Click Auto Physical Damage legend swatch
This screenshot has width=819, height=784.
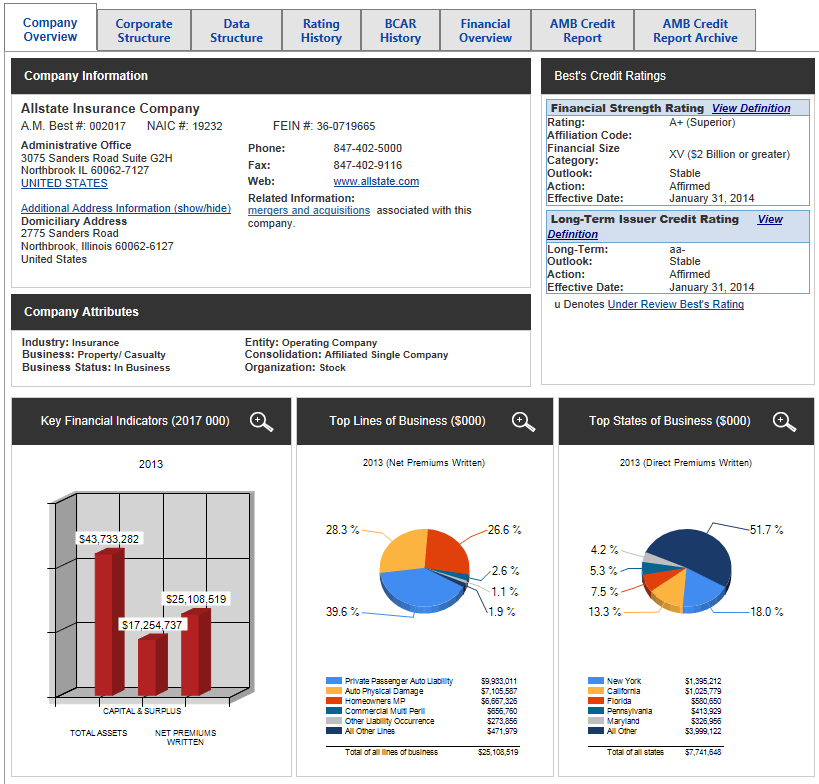[334, 691]
